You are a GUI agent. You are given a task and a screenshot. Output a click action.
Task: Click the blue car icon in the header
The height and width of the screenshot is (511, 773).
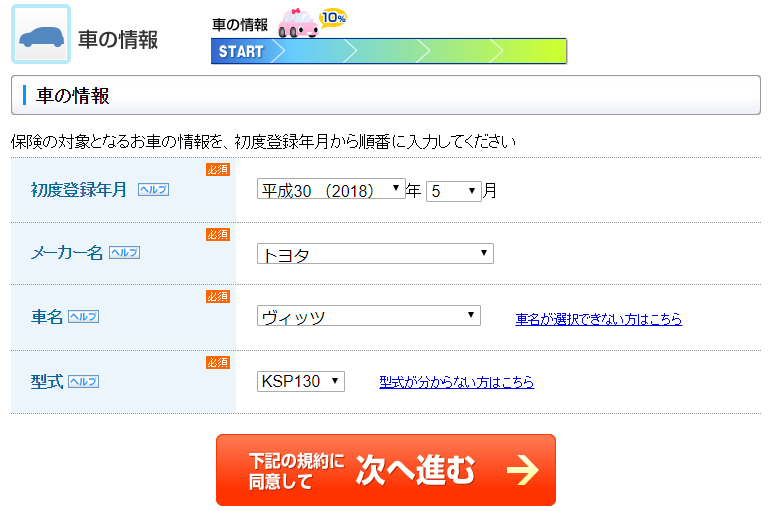[41, 36]
